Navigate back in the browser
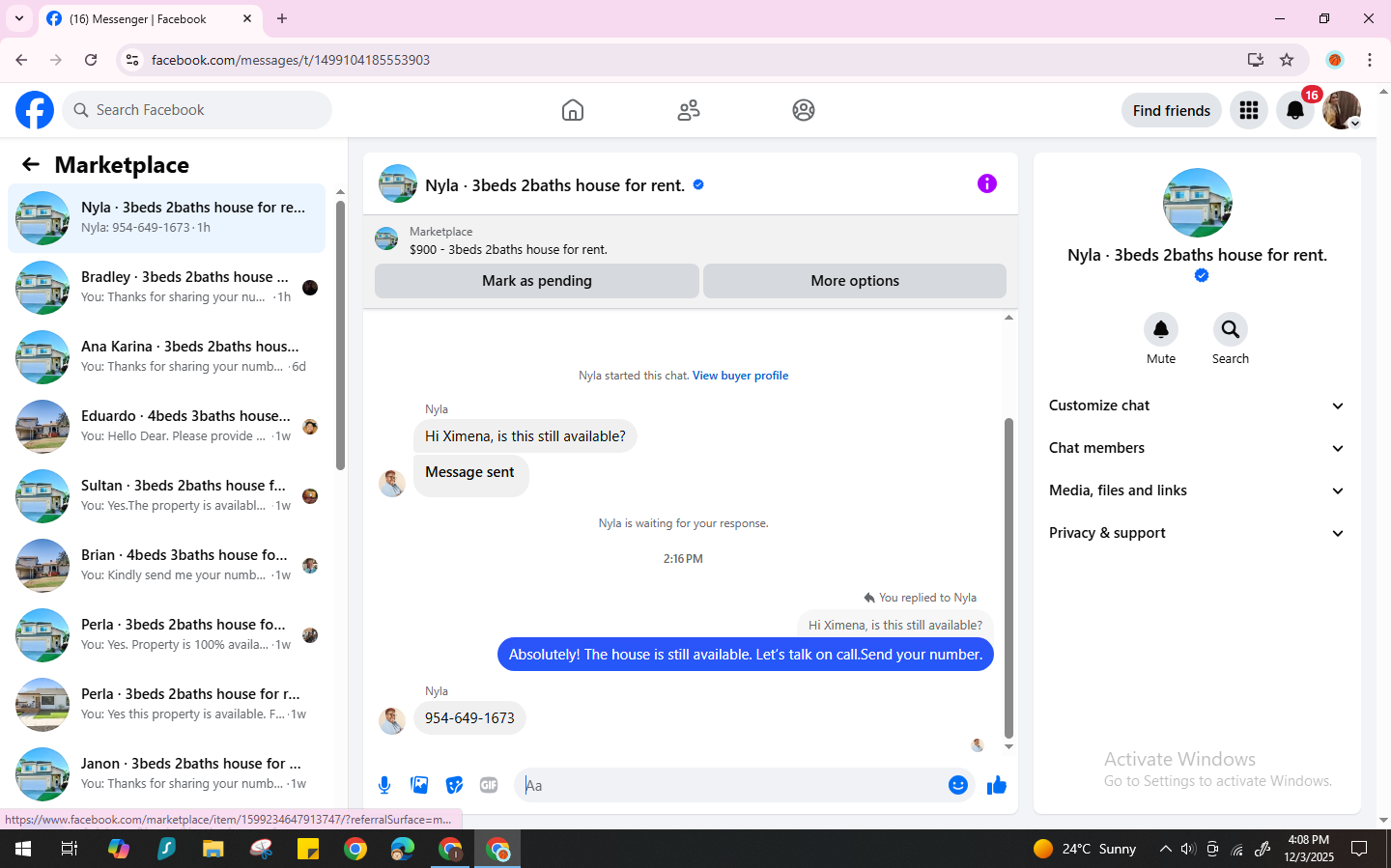Viewport: 1391px width, 868px height. pyautogui.click(x=21, y=60)
